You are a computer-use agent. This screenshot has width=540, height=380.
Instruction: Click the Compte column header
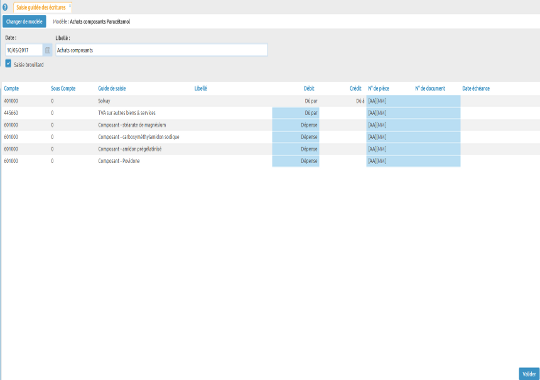tap(11, 89)
